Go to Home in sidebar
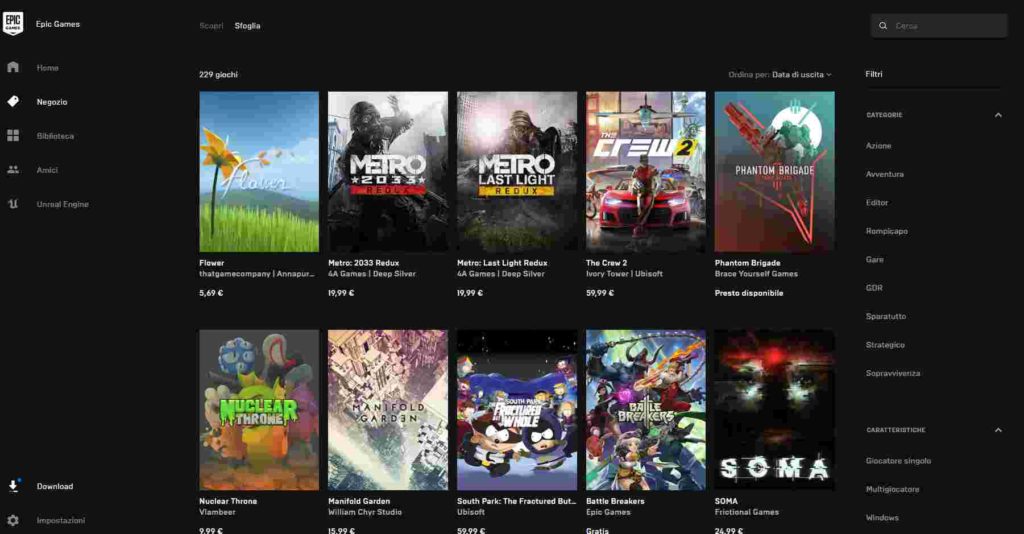Screen dimensions: 1024x534 coord(48,68)
